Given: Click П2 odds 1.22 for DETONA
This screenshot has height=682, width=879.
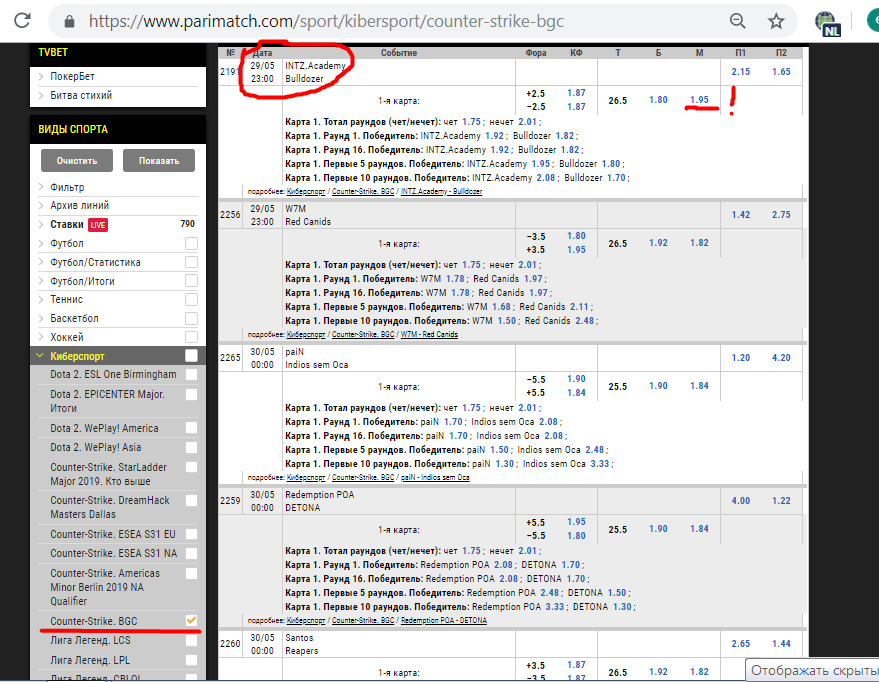Looking at the screenshot, I should (x=781, y=500).
